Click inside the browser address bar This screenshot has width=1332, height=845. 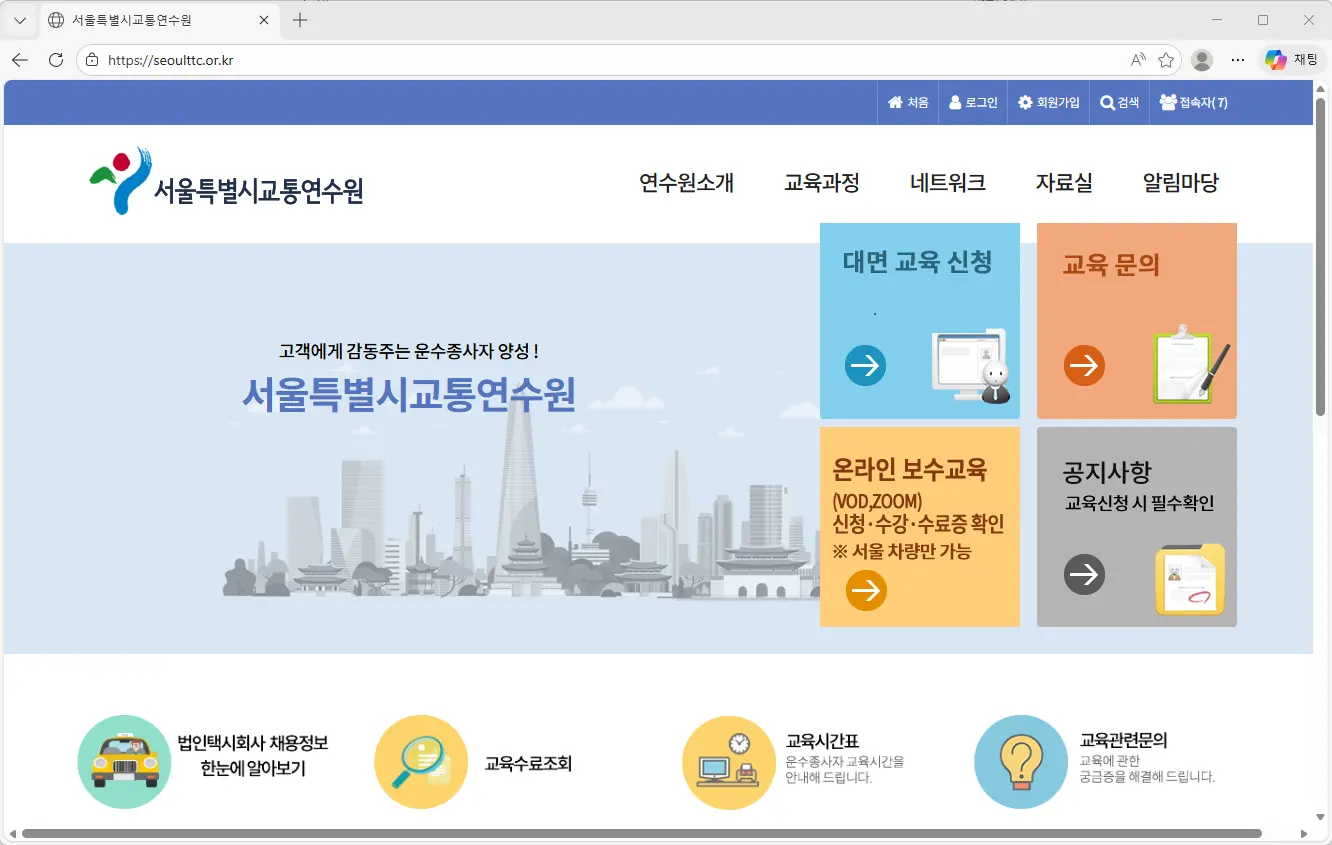click(300, 59)
